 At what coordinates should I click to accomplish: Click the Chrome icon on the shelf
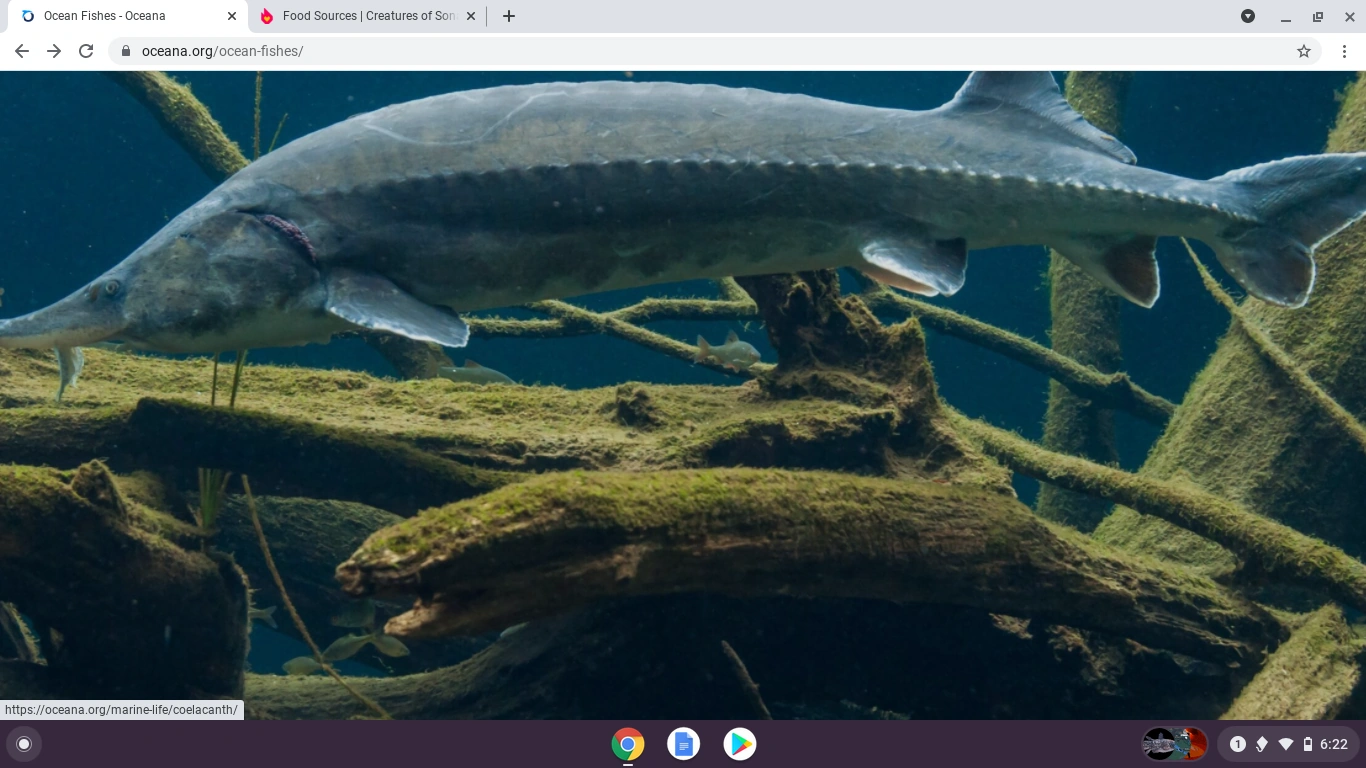tap(626, 744)
